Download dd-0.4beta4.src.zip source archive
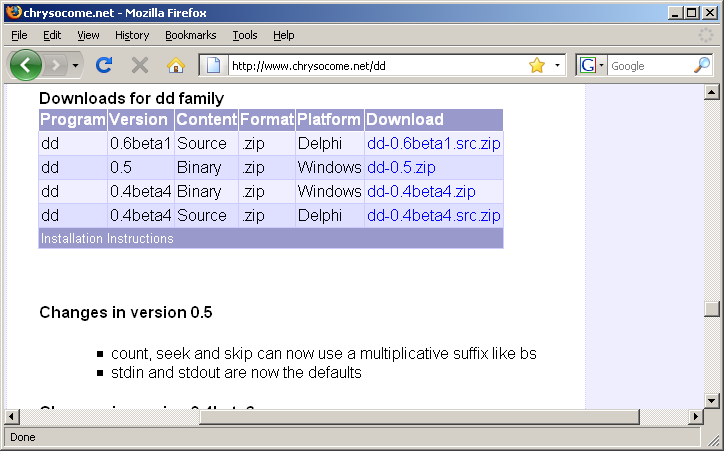 pos(433,215)
